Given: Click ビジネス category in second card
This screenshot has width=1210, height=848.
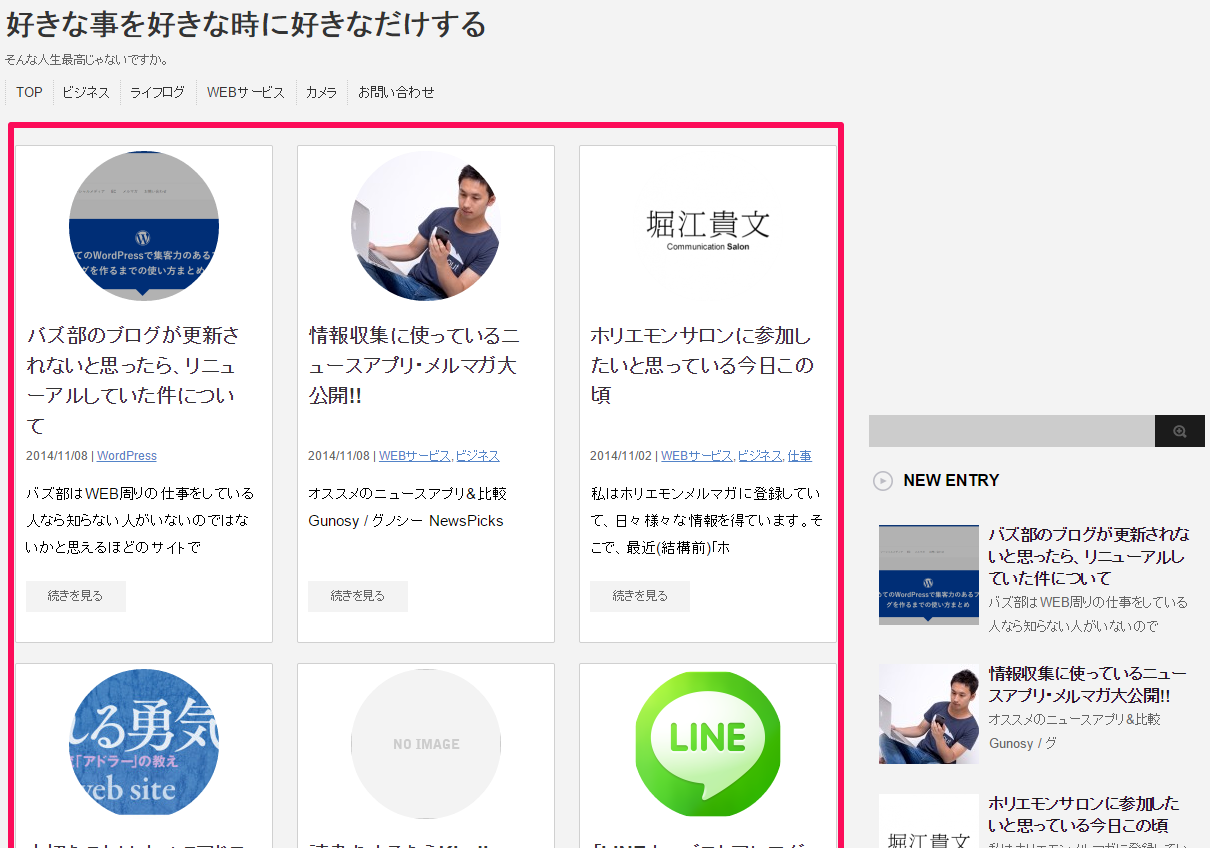Looking at the screenshot, I should pos(478,456).
